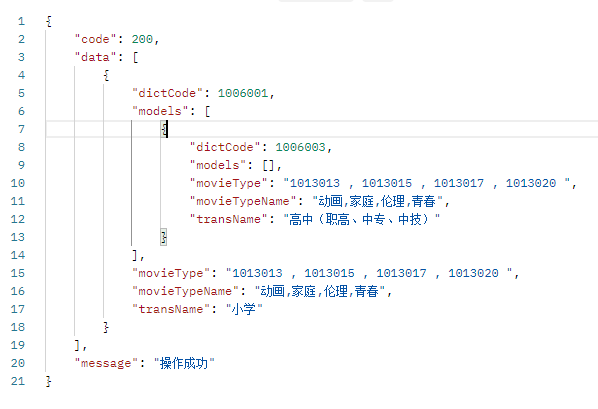
Task: Click the movieTypeName value on line 11
Action: (x=378, y=201)
